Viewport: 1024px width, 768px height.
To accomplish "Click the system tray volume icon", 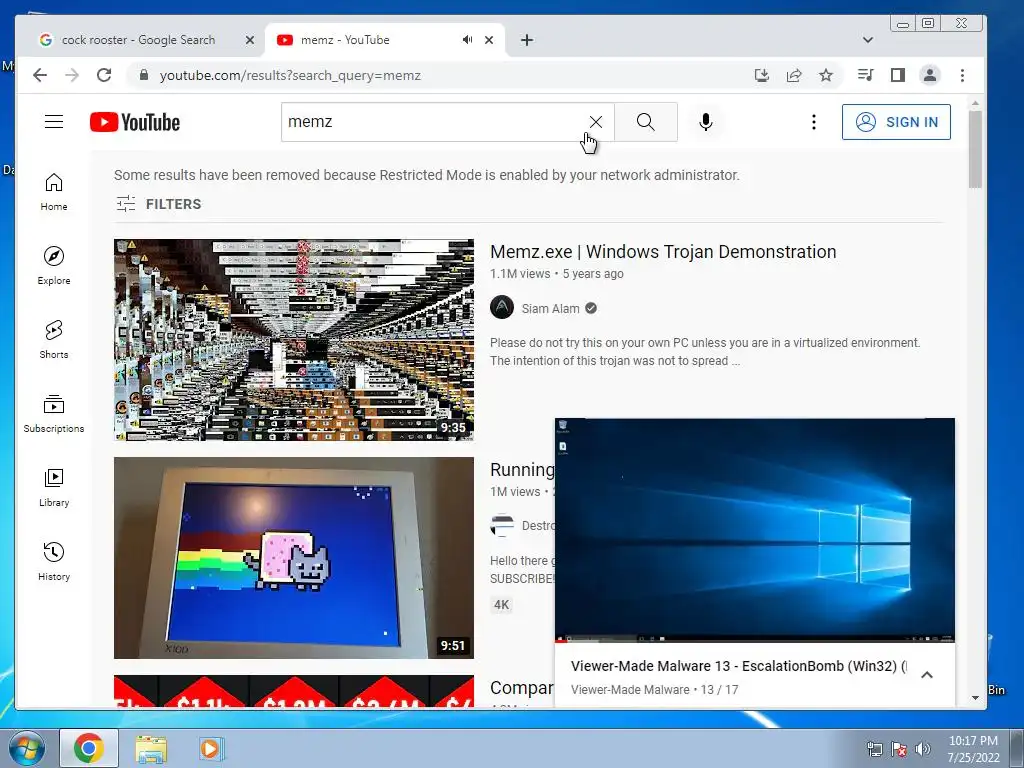I will coord(922,748).
